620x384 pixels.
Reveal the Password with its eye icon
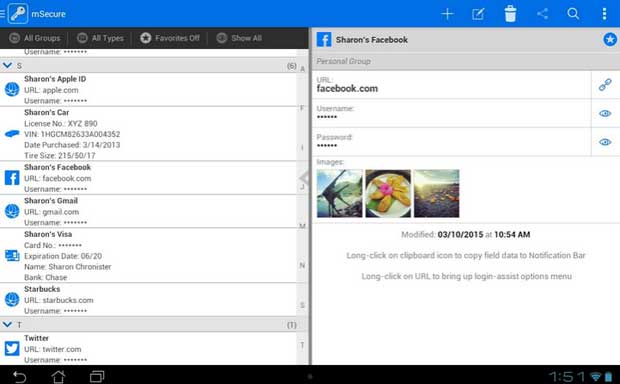coord(605,142)
